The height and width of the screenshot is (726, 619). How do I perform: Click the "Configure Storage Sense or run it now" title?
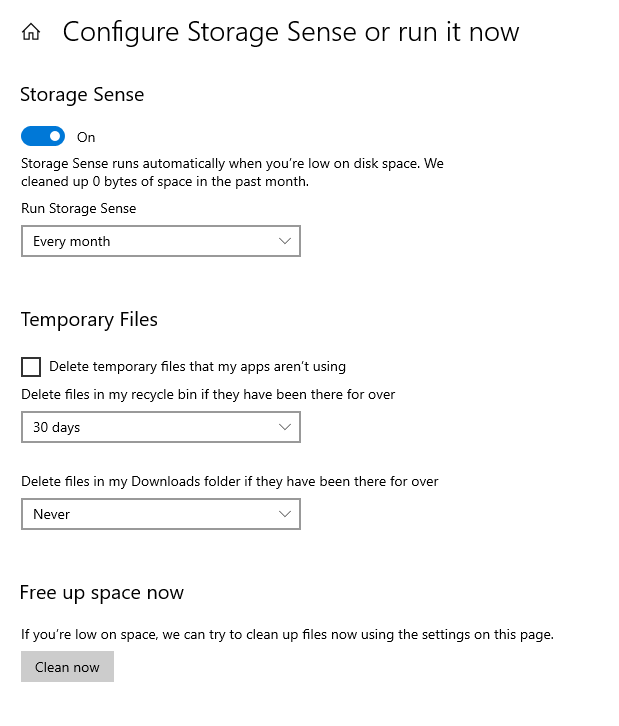[x=291, y=32]
